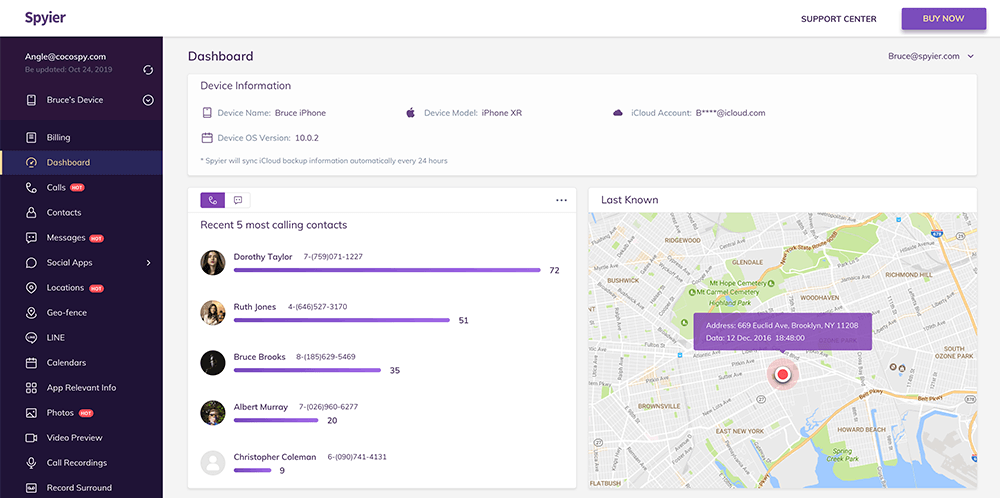Click the Spyier logo
This screenshot has height=498, width=1000.
[x=45, y=18]
